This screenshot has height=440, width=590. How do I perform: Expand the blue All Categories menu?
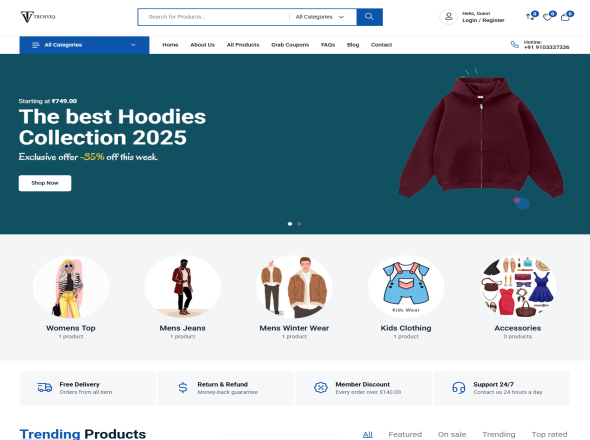pos(84,45)
